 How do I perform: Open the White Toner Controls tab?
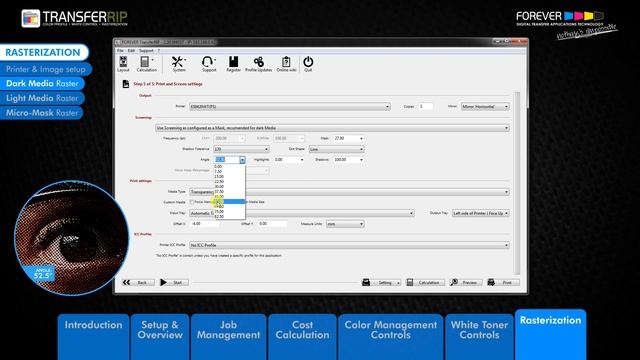[479, 336]
